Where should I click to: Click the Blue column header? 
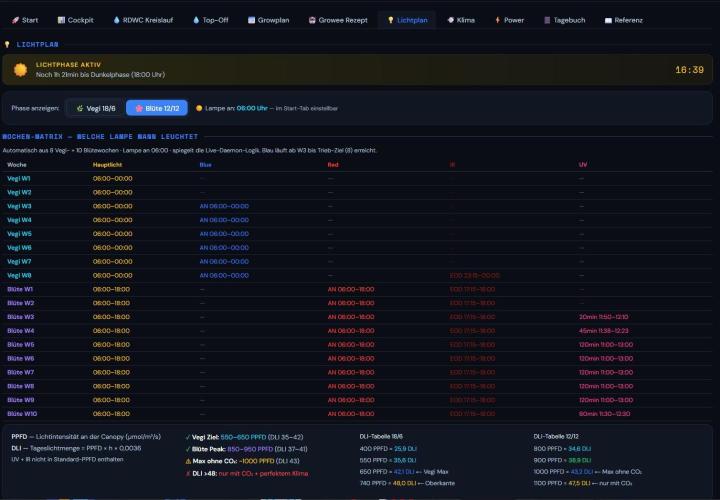click(205, 165)
